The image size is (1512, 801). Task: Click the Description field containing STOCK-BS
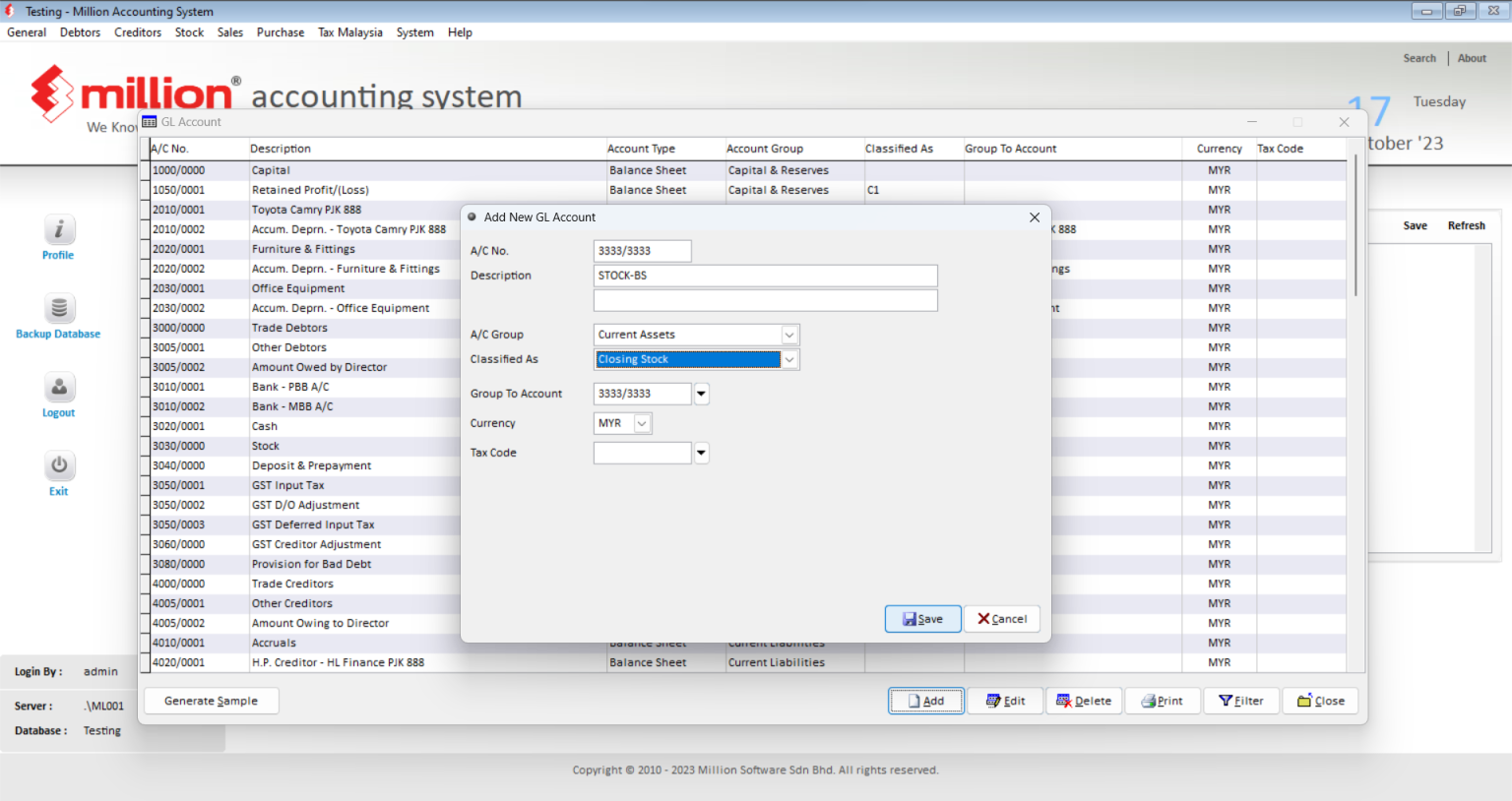pos(766,276)
